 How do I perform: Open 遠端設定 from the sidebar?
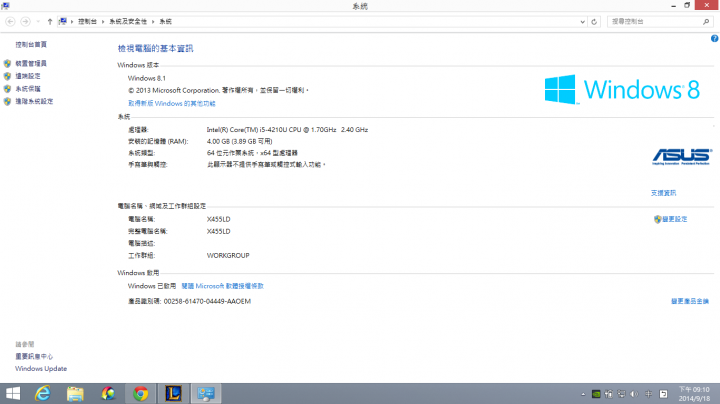point(28,76)
